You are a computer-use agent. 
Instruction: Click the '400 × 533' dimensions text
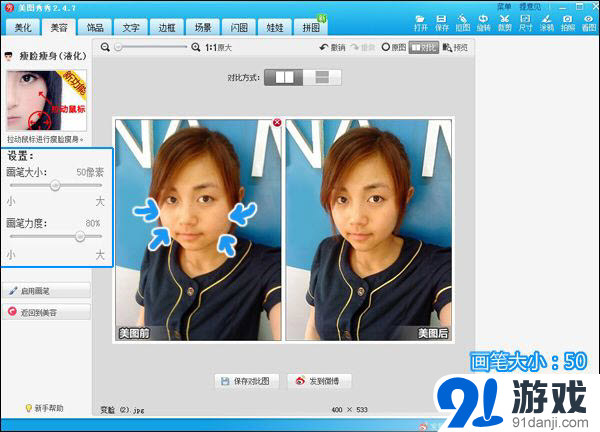pos(349,410)
